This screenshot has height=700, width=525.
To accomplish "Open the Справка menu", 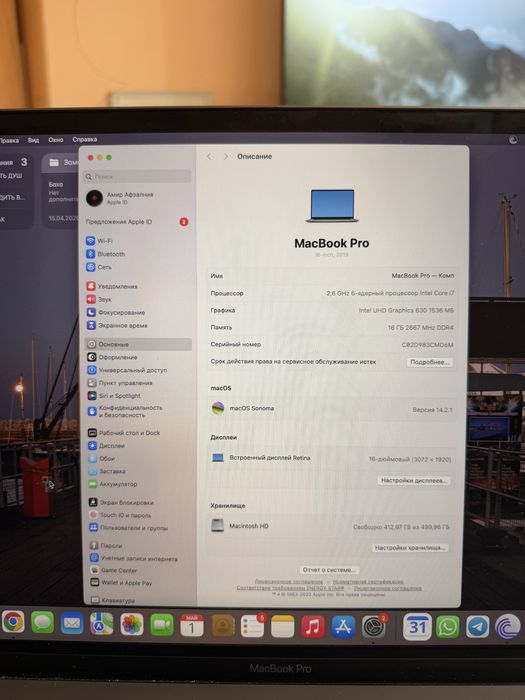I will coord(85,139).
